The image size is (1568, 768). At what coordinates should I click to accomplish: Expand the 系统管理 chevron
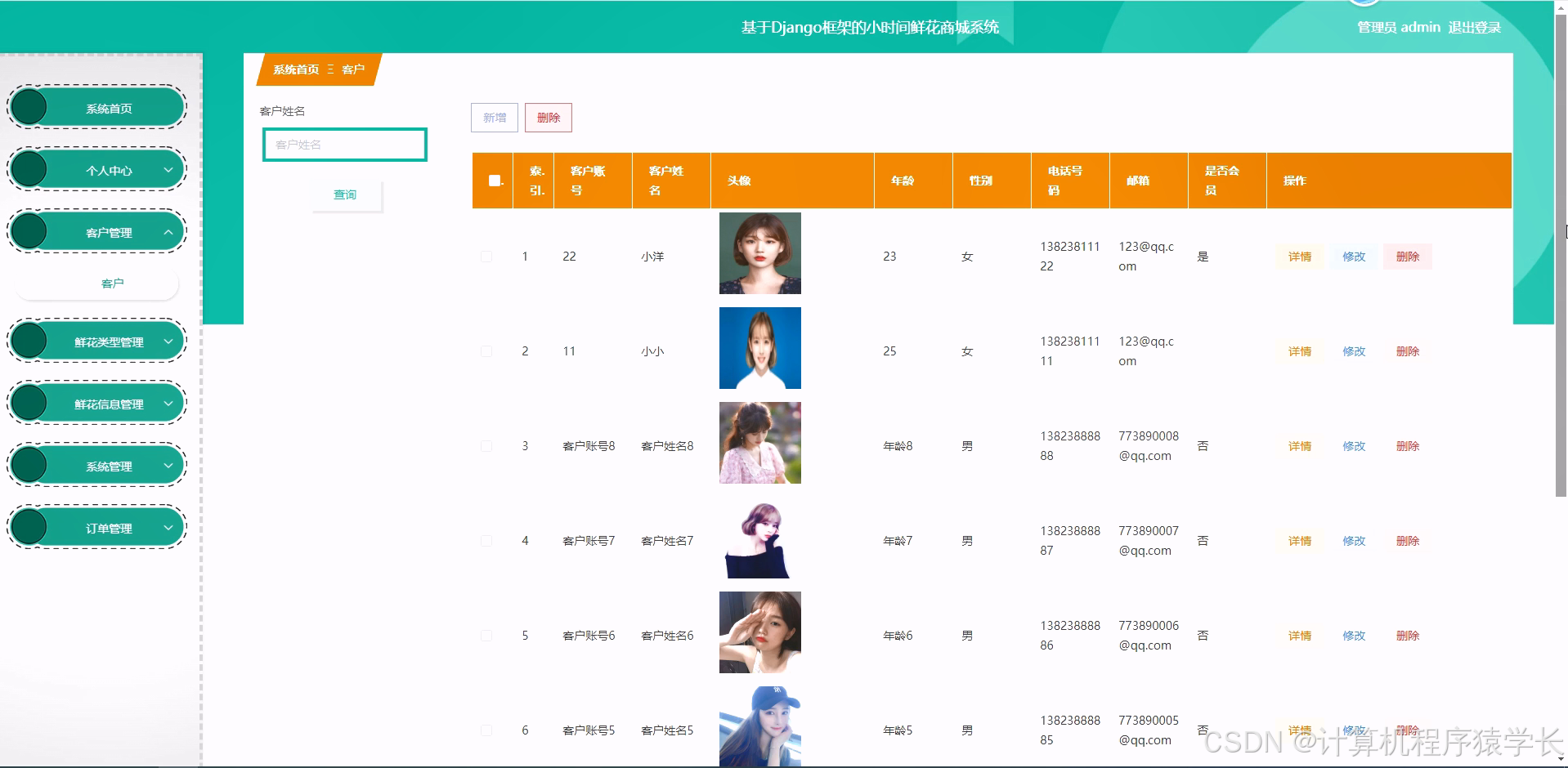tap(168, 466)
